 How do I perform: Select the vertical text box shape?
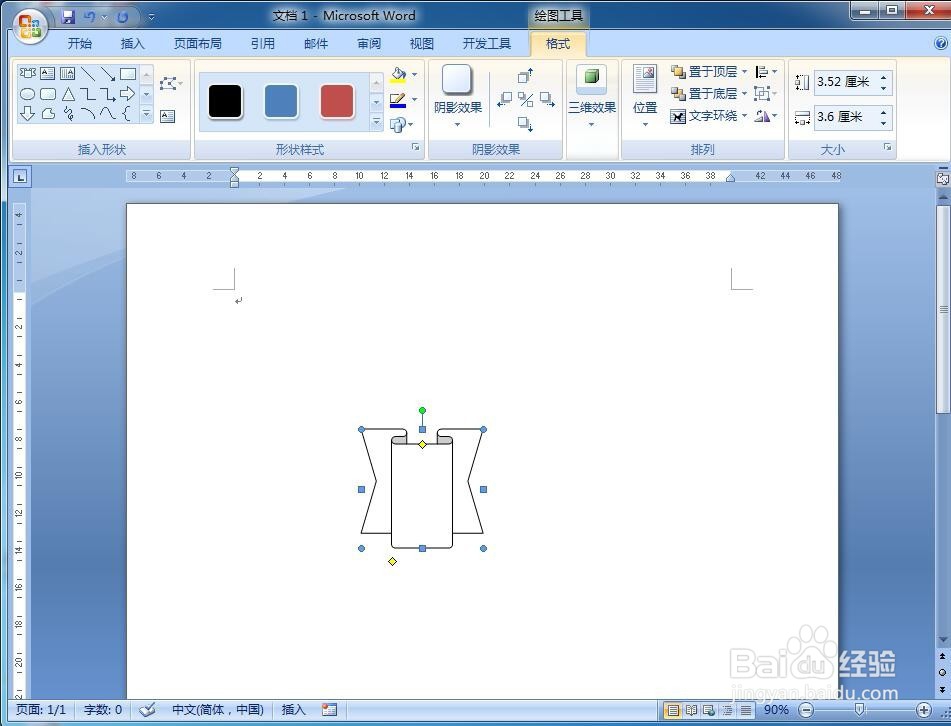67,74
